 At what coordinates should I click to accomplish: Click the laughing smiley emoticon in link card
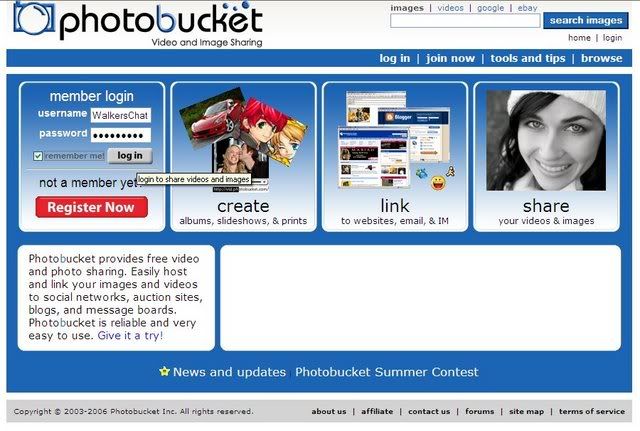click(438, 183)
